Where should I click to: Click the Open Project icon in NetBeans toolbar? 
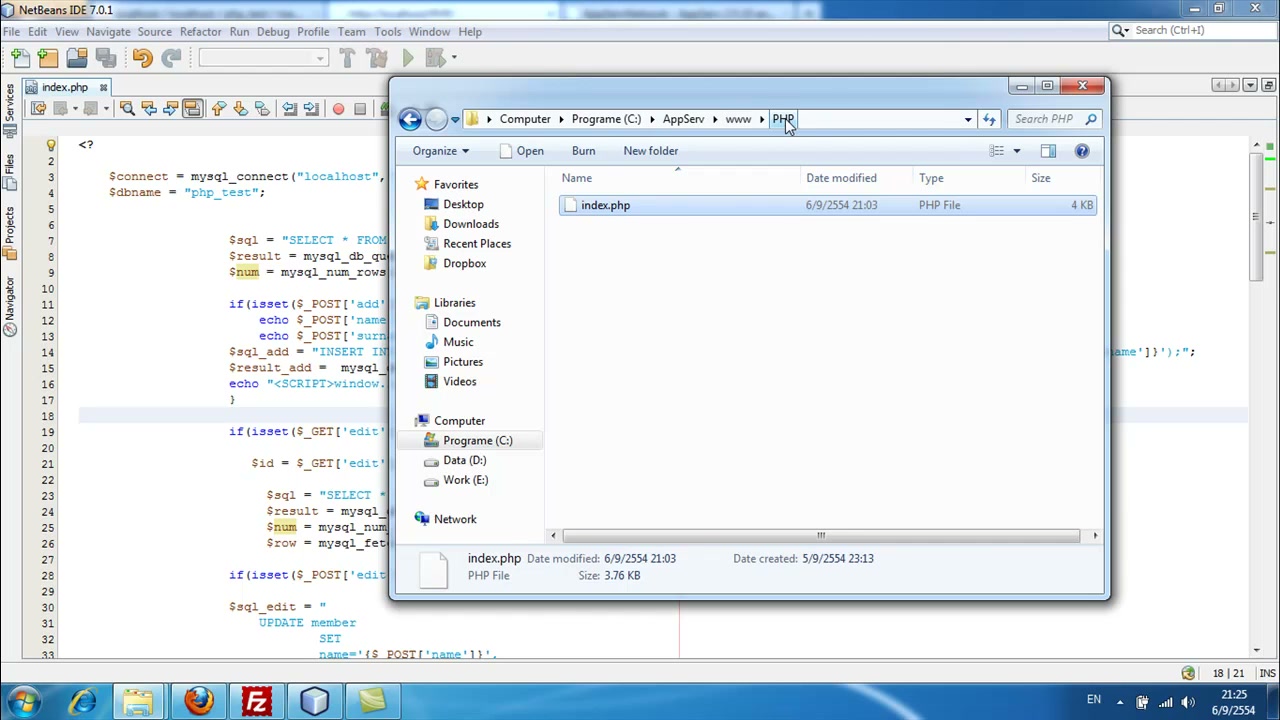tap(77, 58)
